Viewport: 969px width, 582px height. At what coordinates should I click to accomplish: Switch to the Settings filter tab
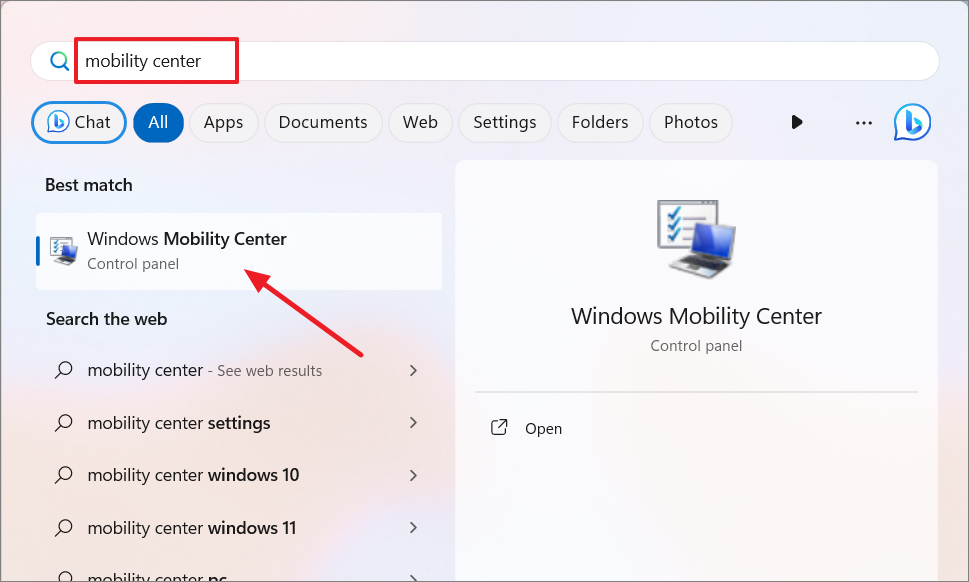pyautogui.click(x=505, y=122)
